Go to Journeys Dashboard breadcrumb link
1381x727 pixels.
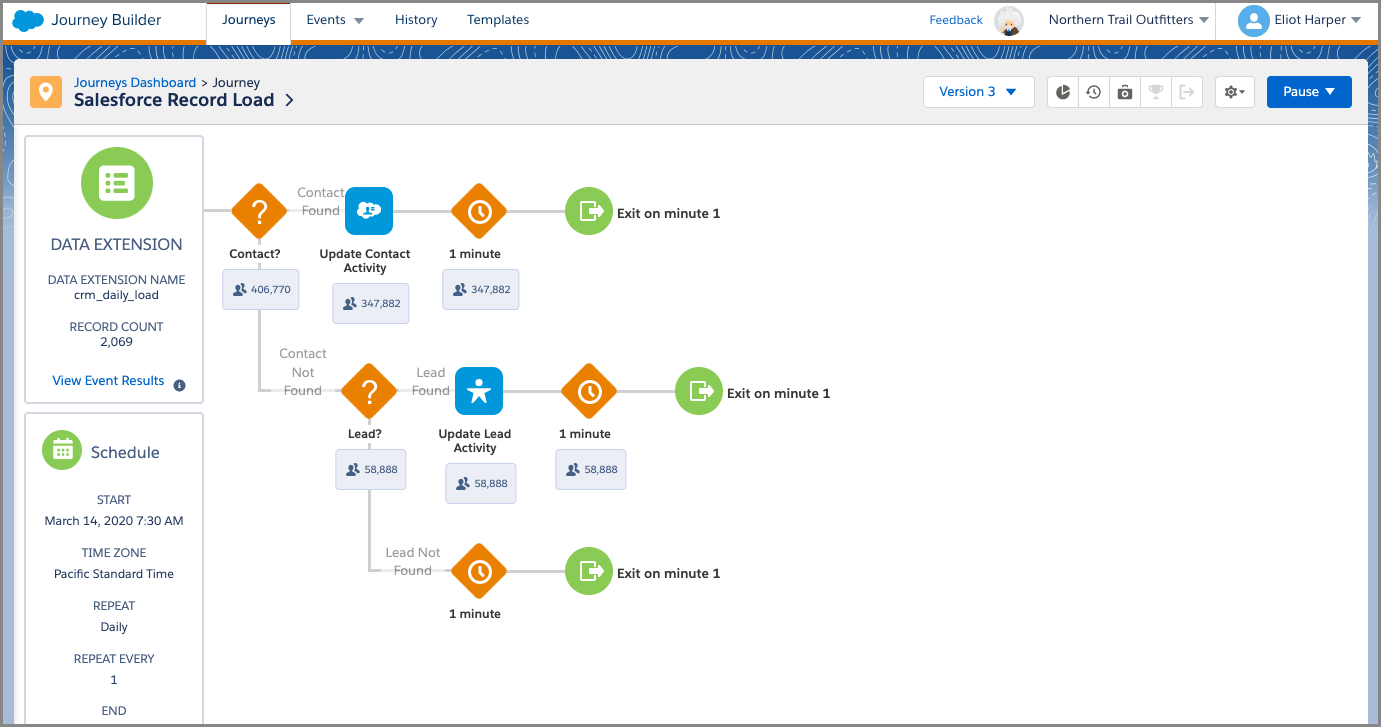pyautogui.click(x=135, y=83)
